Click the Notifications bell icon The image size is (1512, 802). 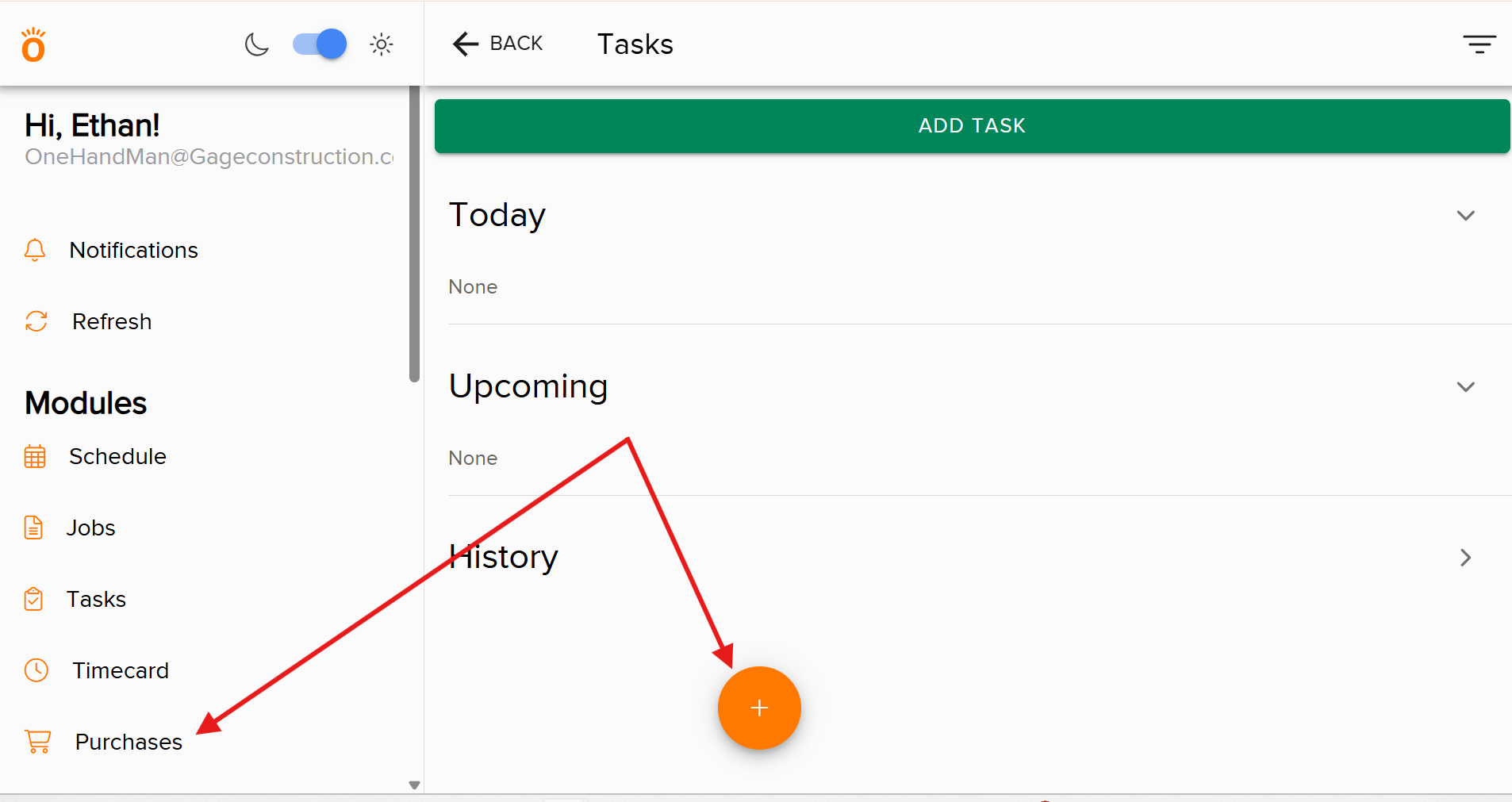tap(35, 250)
